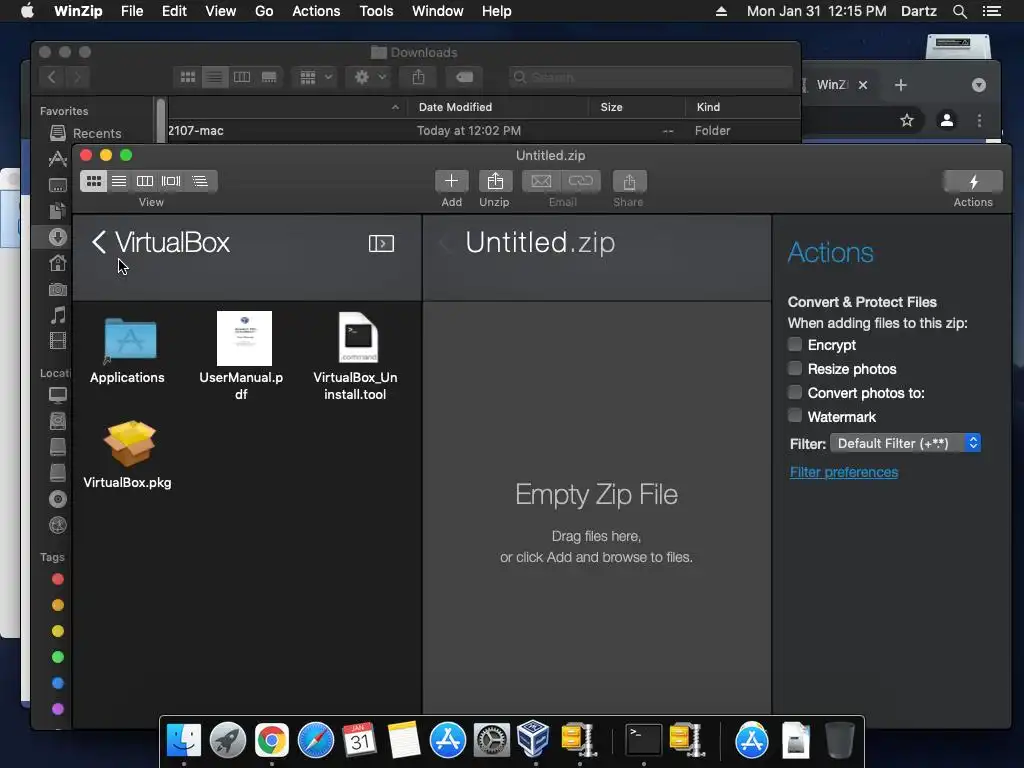
Task: Open the Actions menu in menu bar
Action: [316, 11]
